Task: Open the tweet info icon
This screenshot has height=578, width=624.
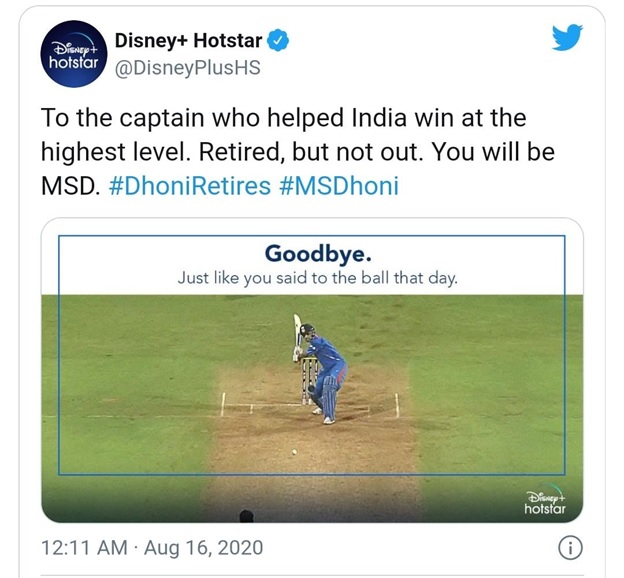Action: point(570,548)
